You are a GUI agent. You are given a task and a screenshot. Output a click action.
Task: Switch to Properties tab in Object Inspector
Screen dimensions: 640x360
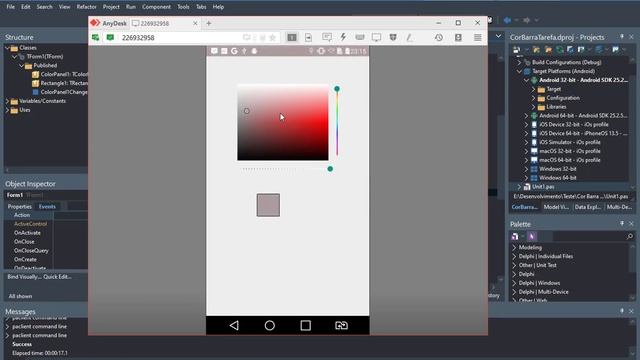(20, 207)
